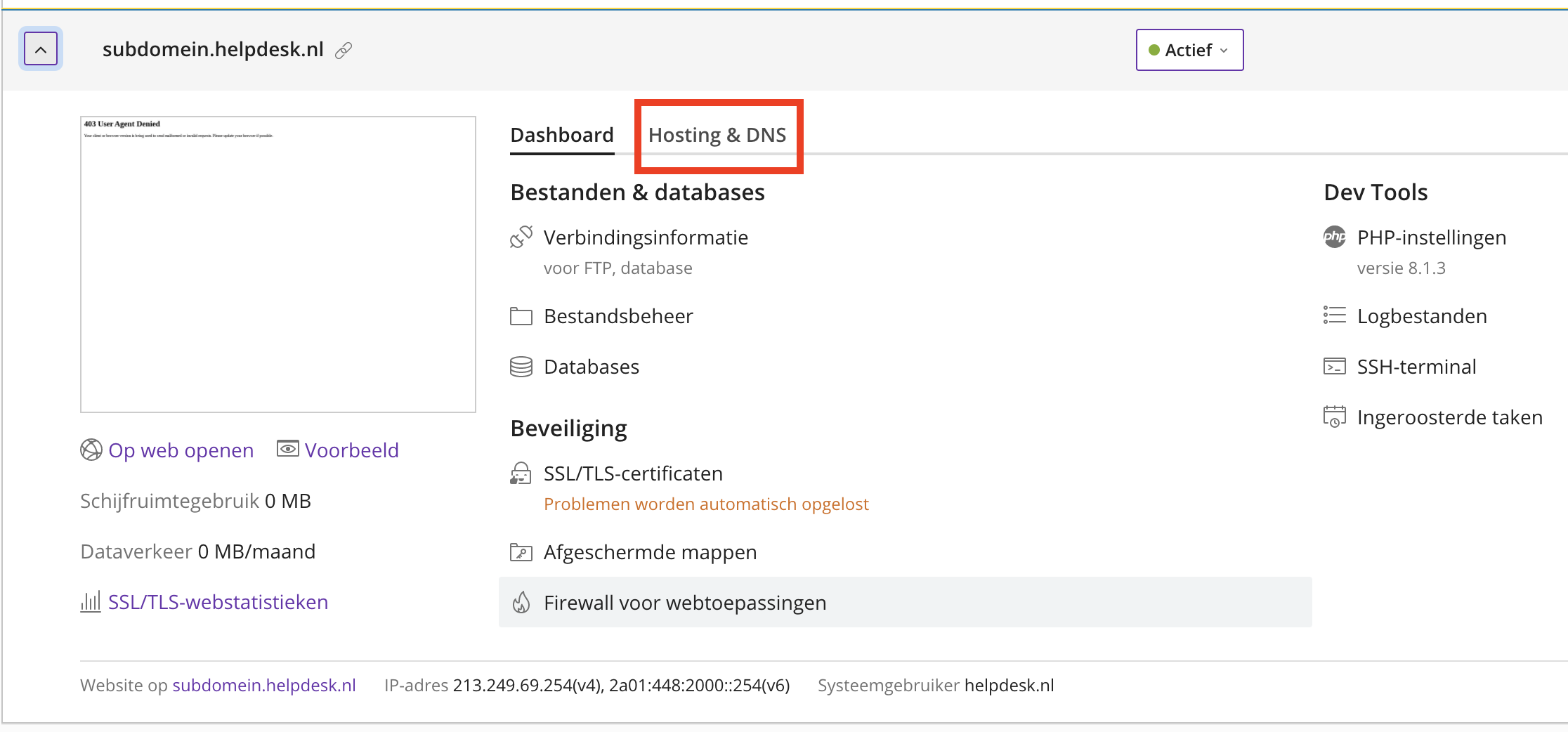Switch to the Hosting & DNS tab

[717, 135]
